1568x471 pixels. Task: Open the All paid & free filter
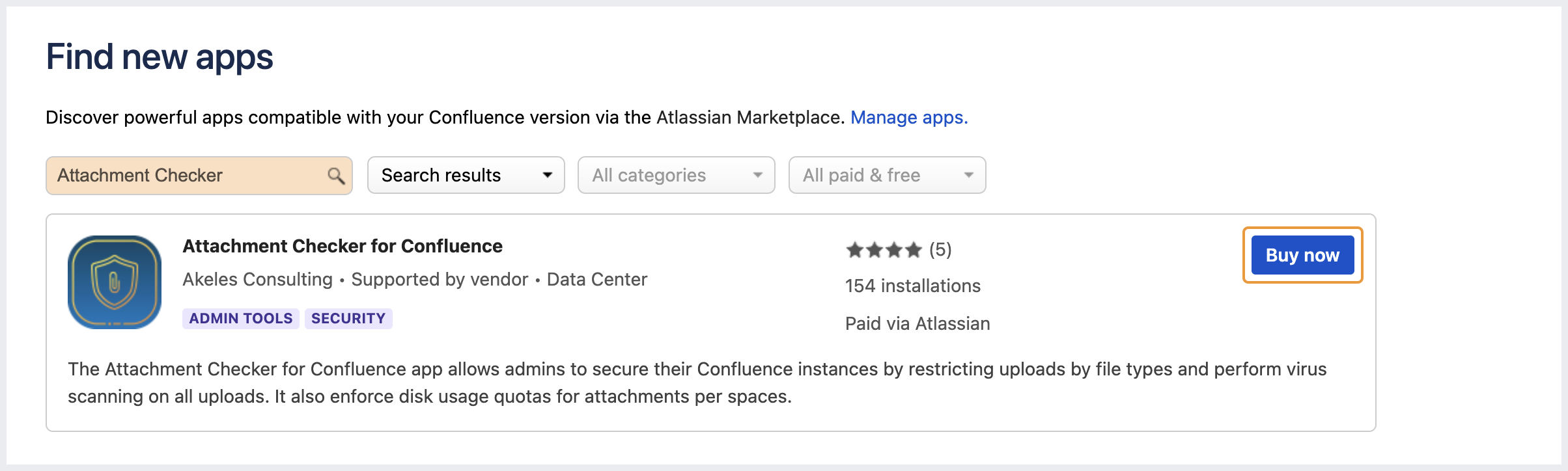887,176
